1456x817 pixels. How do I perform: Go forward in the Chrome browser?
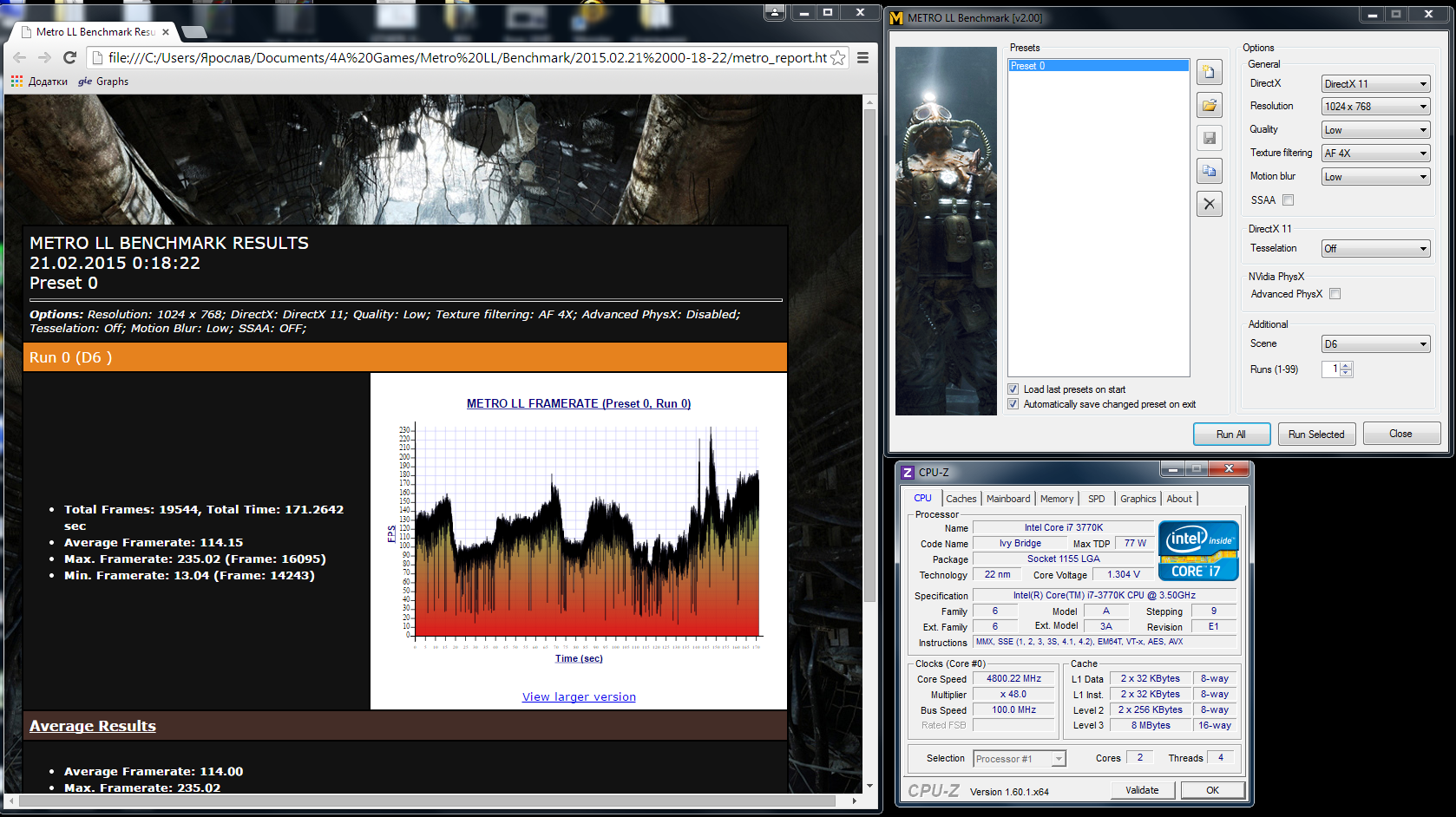45,57
